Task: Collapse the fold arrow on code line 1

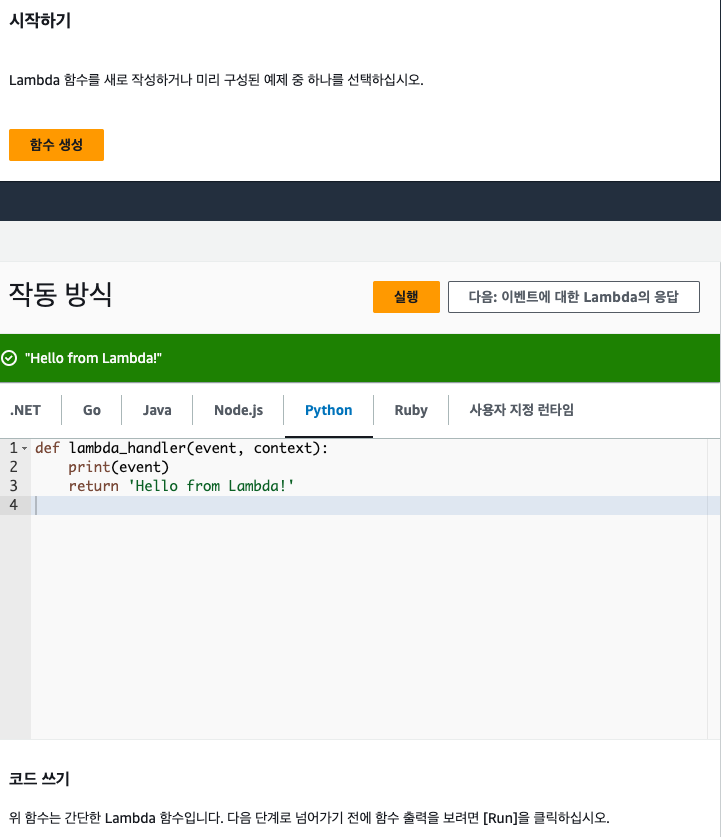Action: [25, 448]
